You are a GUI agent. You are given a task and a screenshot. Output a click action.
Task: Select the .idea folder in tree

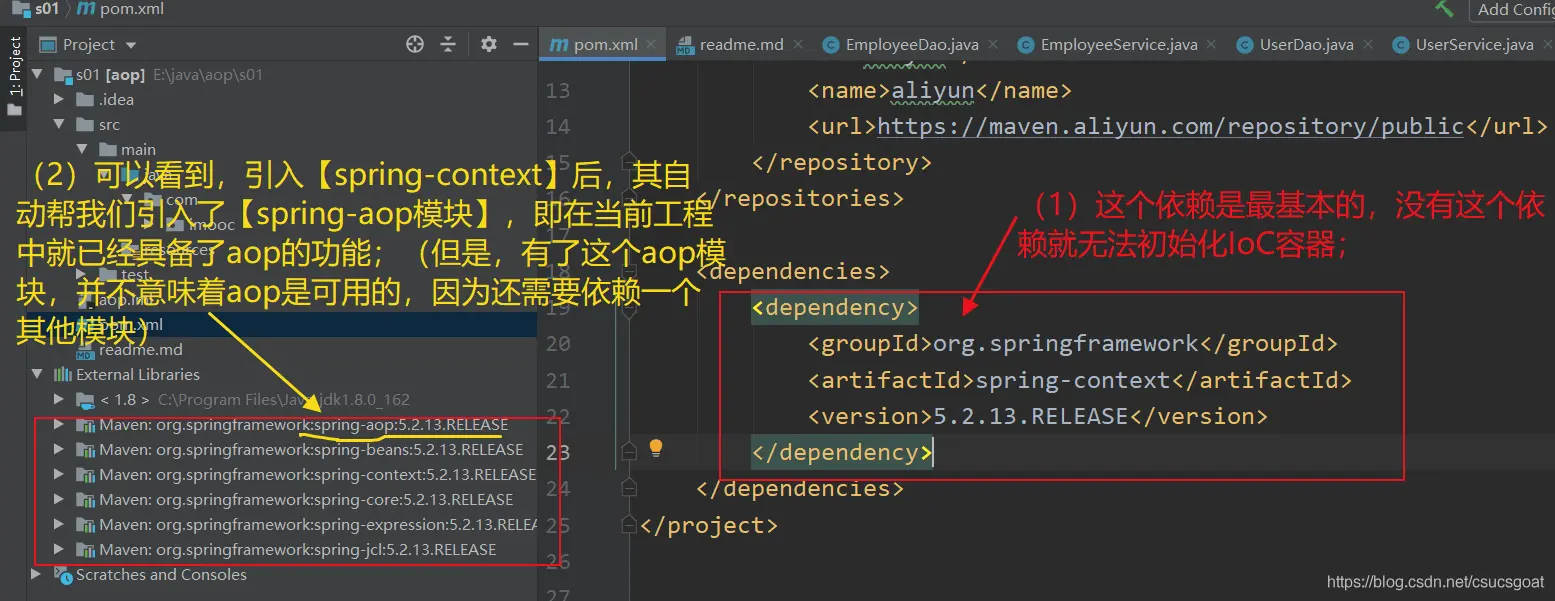click(116, 100)
